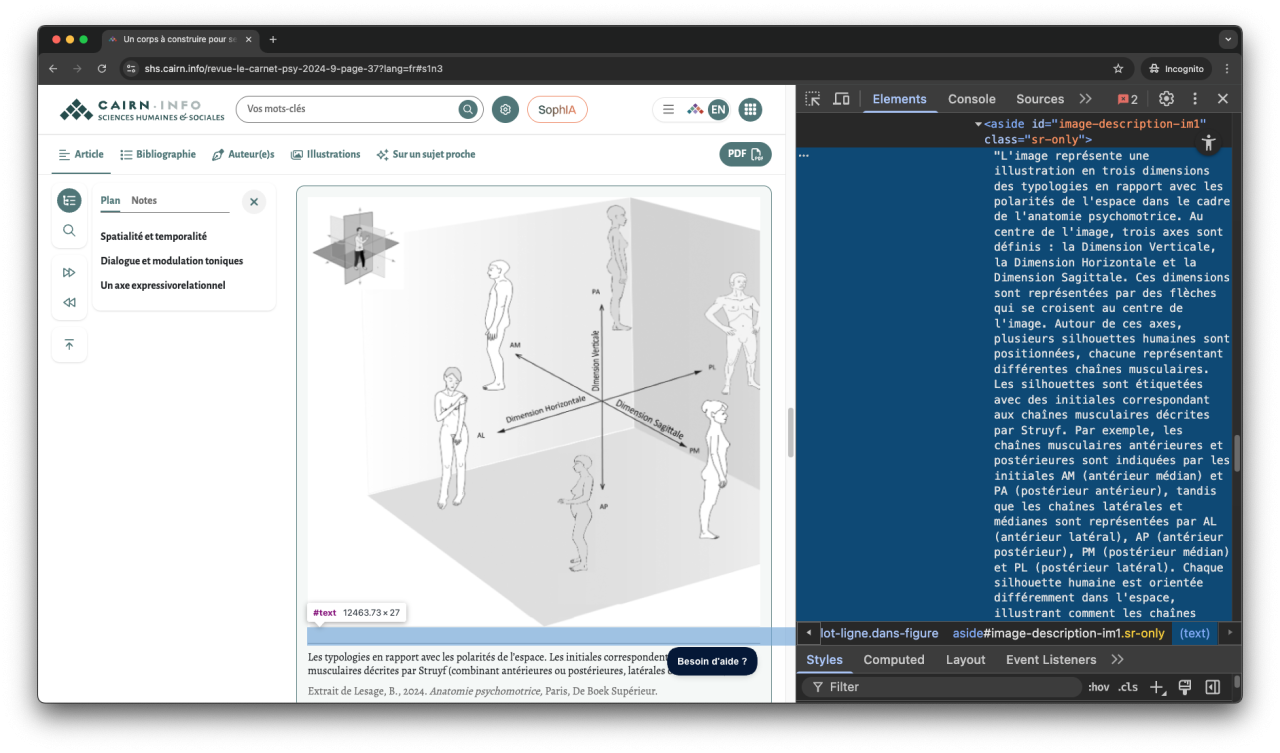Select the DevTools inspect element tool
This screenshot has height=753, width=1280.
[813, 99]
